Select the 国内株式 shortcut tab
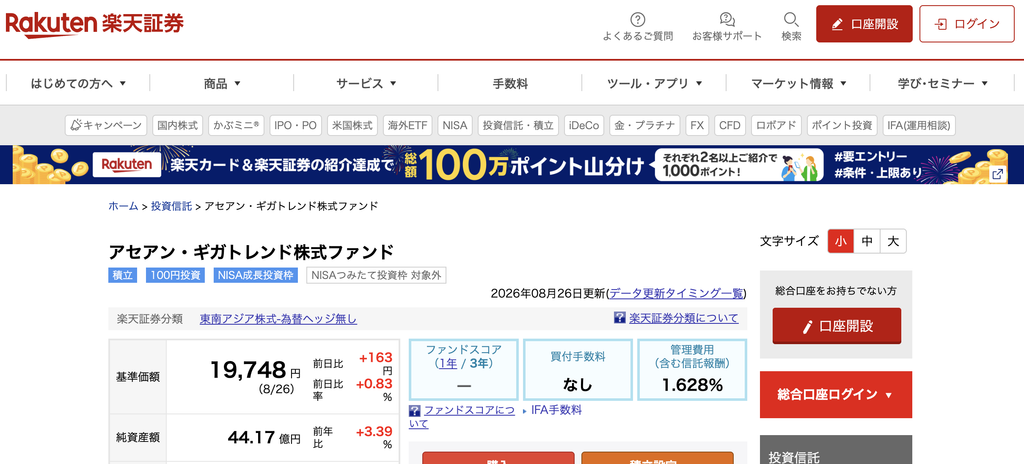The height and width of the screenshot is (464, 1024). tap(178, 125)
